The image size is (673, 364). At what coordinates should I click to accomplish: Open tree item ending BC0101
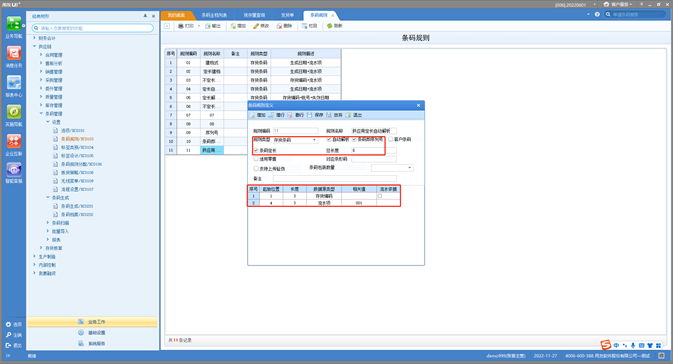(72, 130)
